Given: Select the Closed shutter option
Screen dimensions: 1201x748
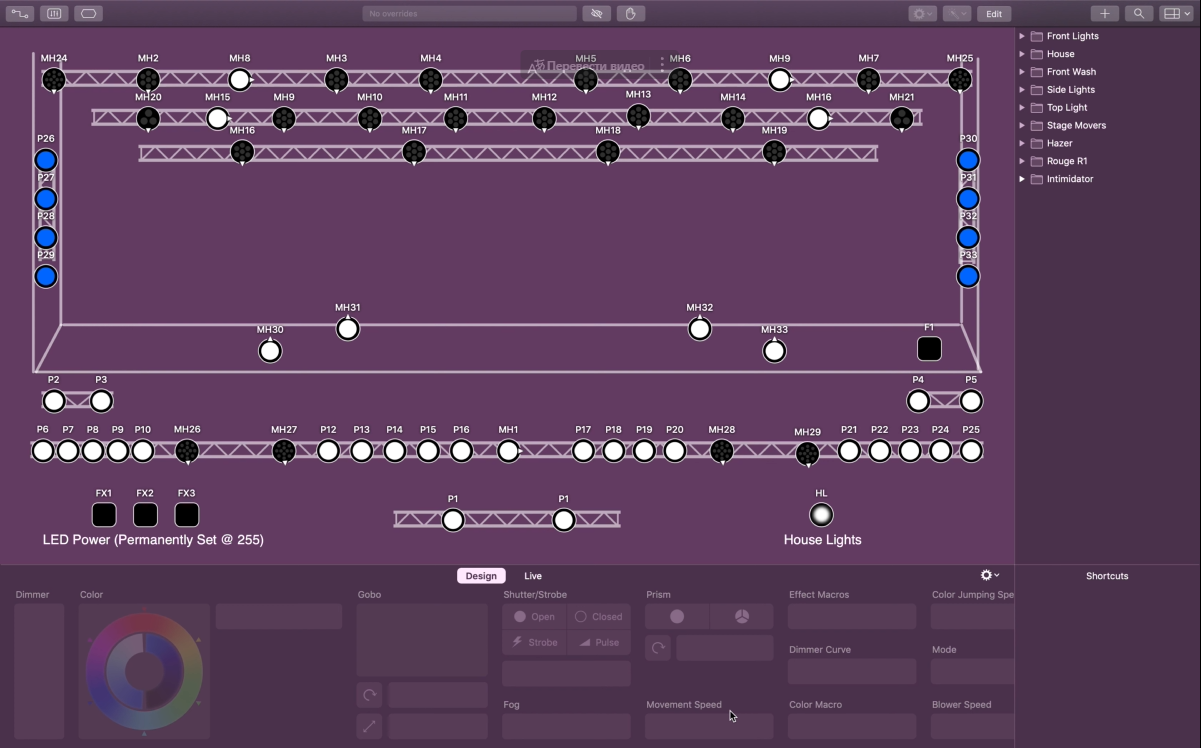Looking at the screenshot, I should click(598, 617).
